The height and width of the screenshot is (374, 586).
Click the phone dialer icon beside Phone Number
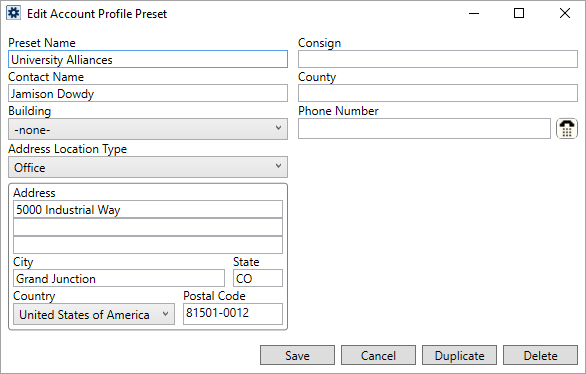tap(567, 129)
